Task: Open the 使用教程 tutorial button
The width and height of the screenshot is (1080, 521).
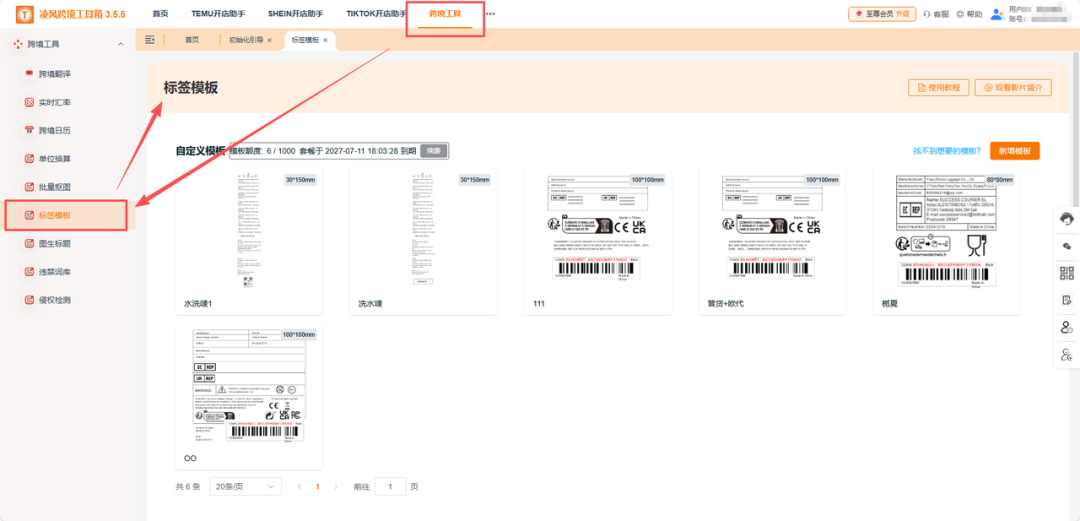Action: pyautogui.click(x=939, y=88)
